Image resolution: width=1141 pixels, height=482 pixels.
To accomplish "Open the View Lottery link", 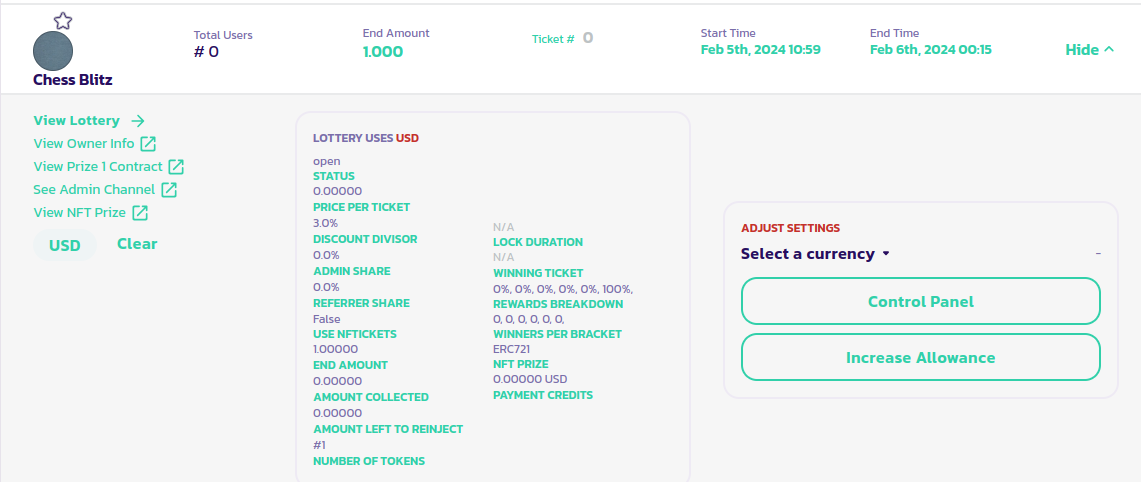I will (77, 121).
